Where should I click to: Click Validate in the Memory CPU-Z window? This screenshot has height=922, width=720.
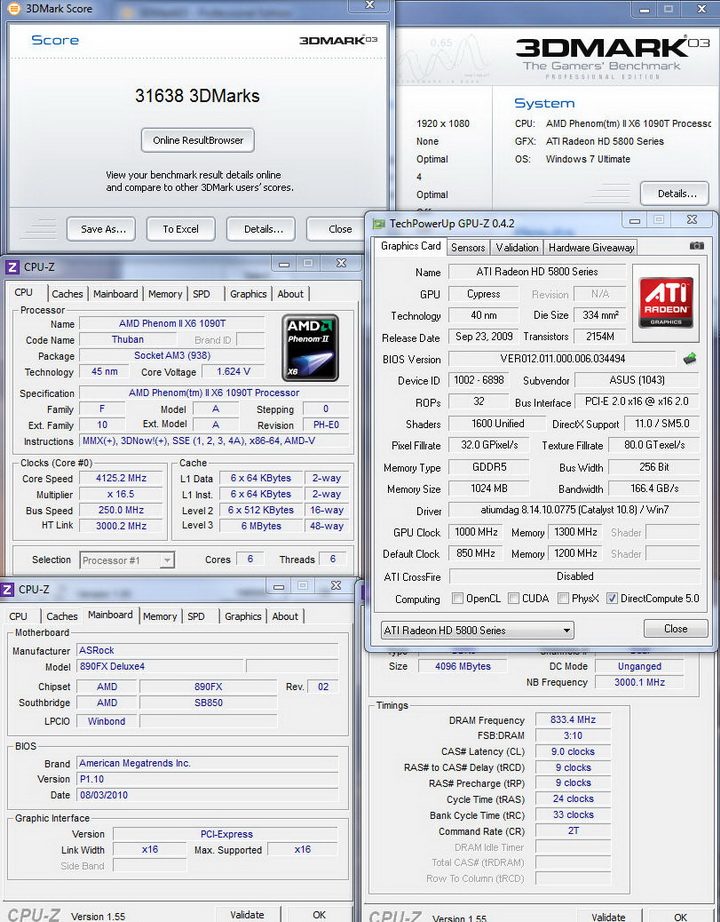[608, 917]
